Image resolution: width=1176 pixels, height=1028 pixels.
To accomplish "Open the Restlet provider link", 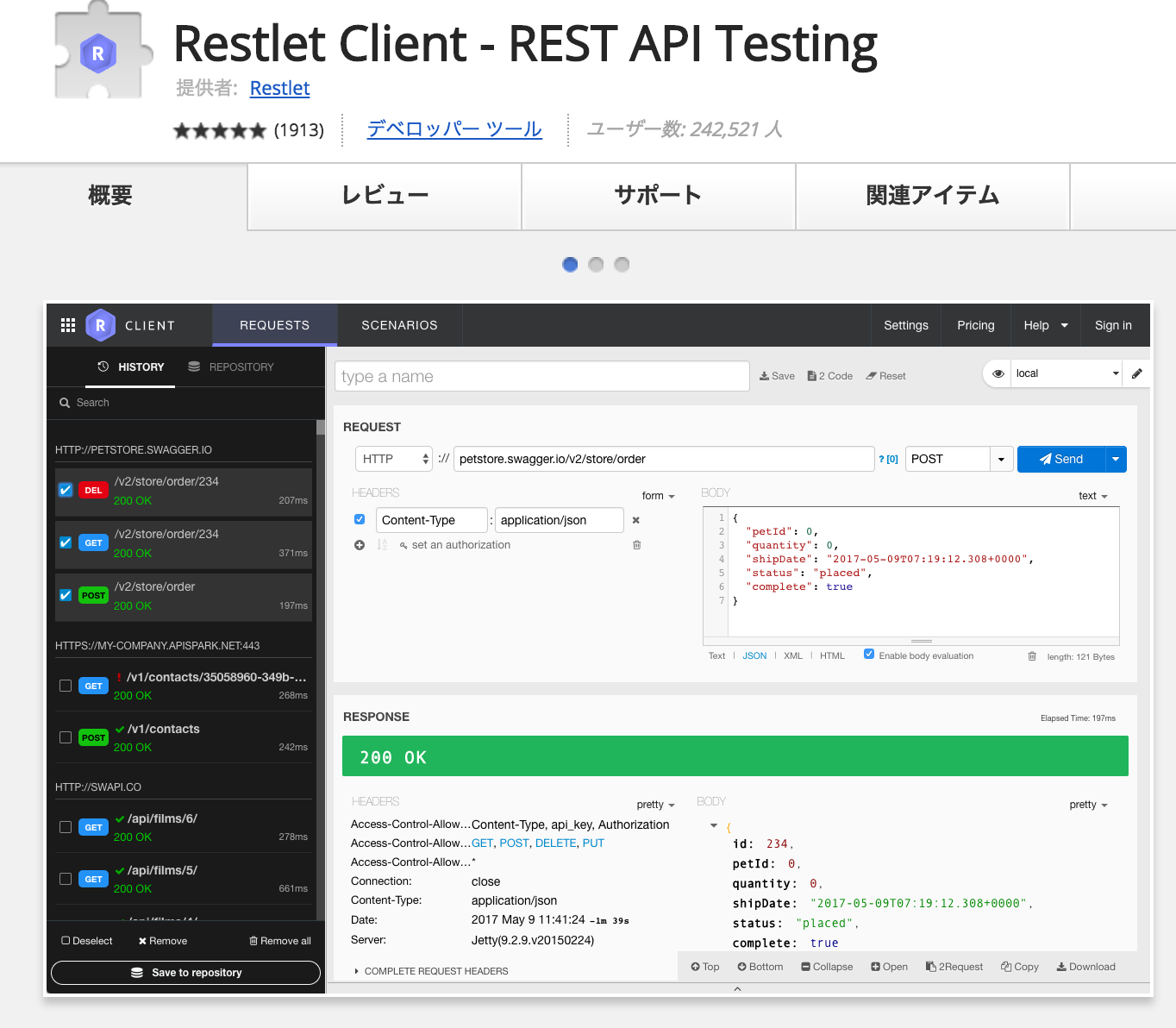I will pos(279,88).
